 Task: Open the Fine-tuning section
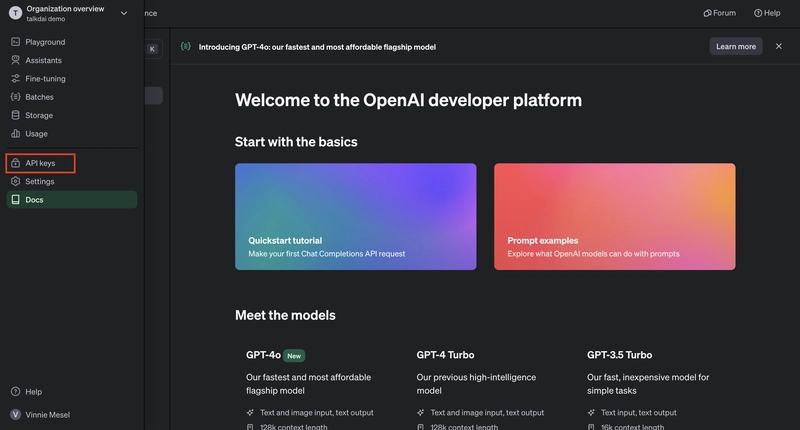click(71, 79)
